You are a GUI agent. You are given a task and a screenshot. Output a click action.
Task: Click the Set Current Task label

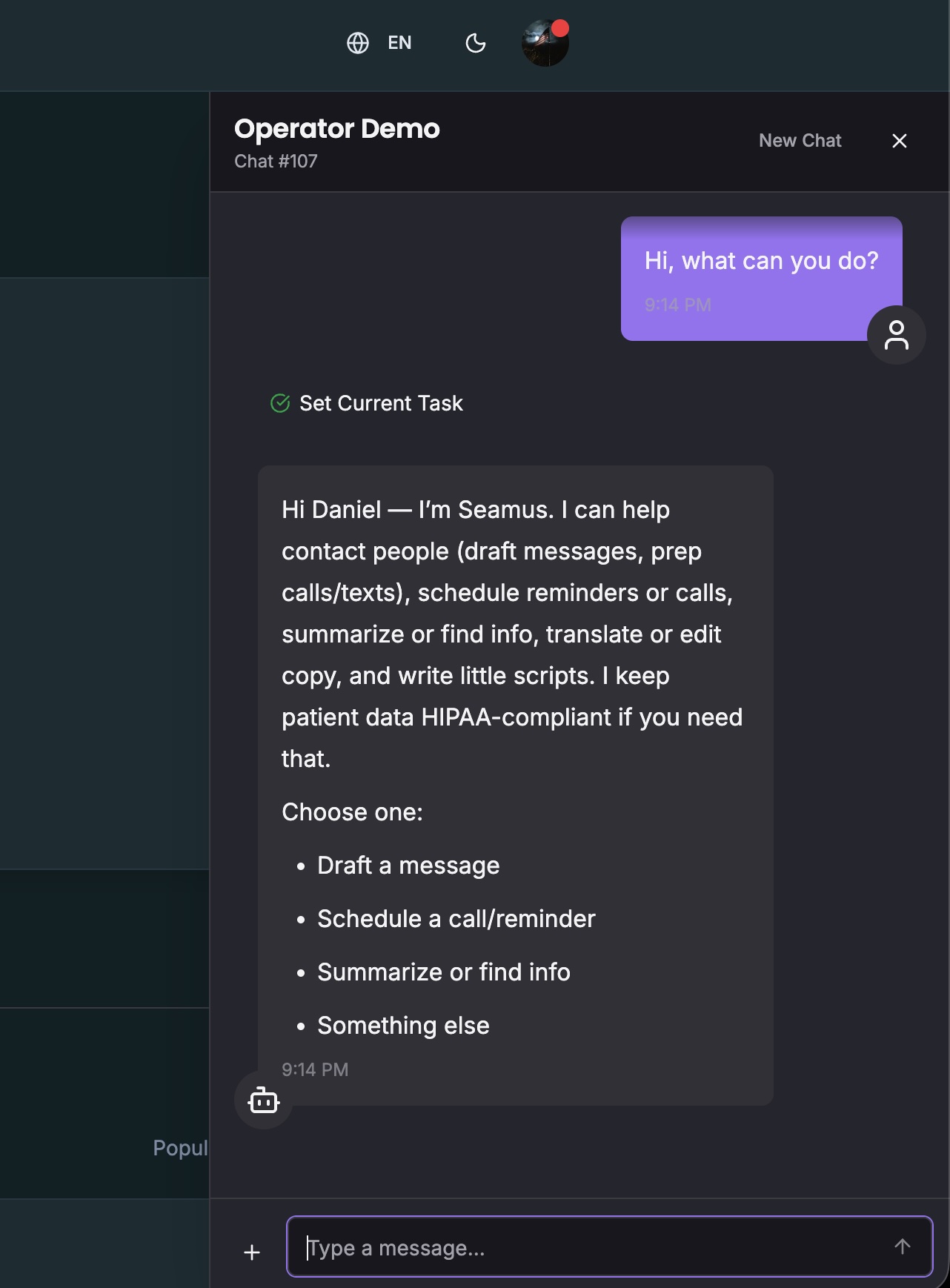[x=381, y=402]
